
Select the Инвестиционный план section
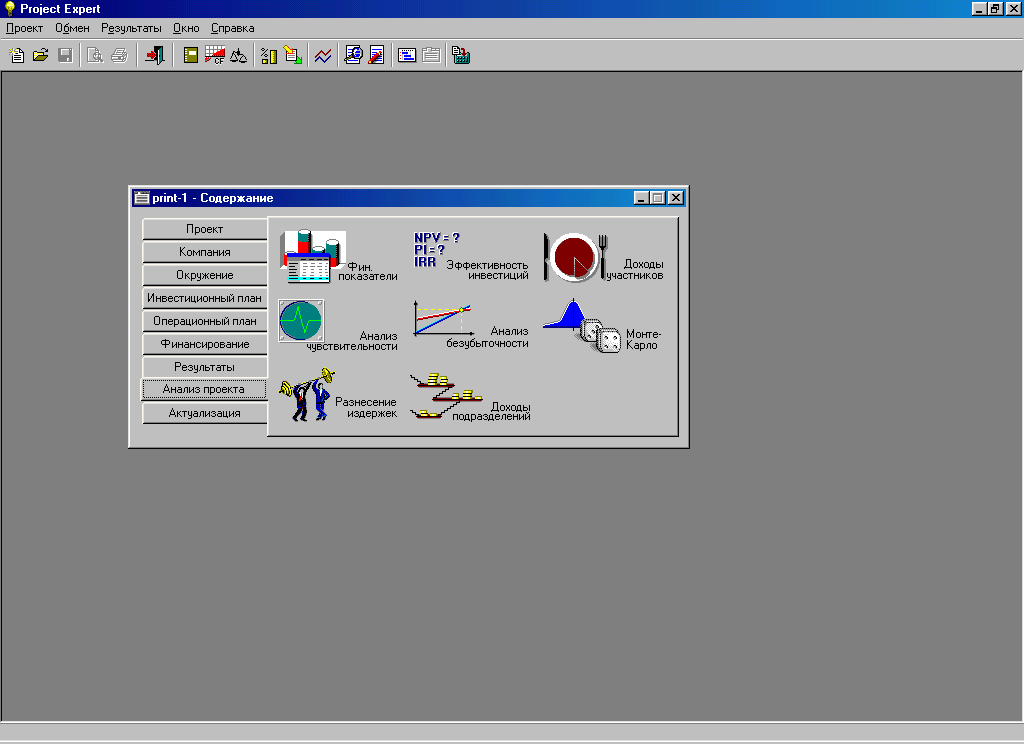204,298
